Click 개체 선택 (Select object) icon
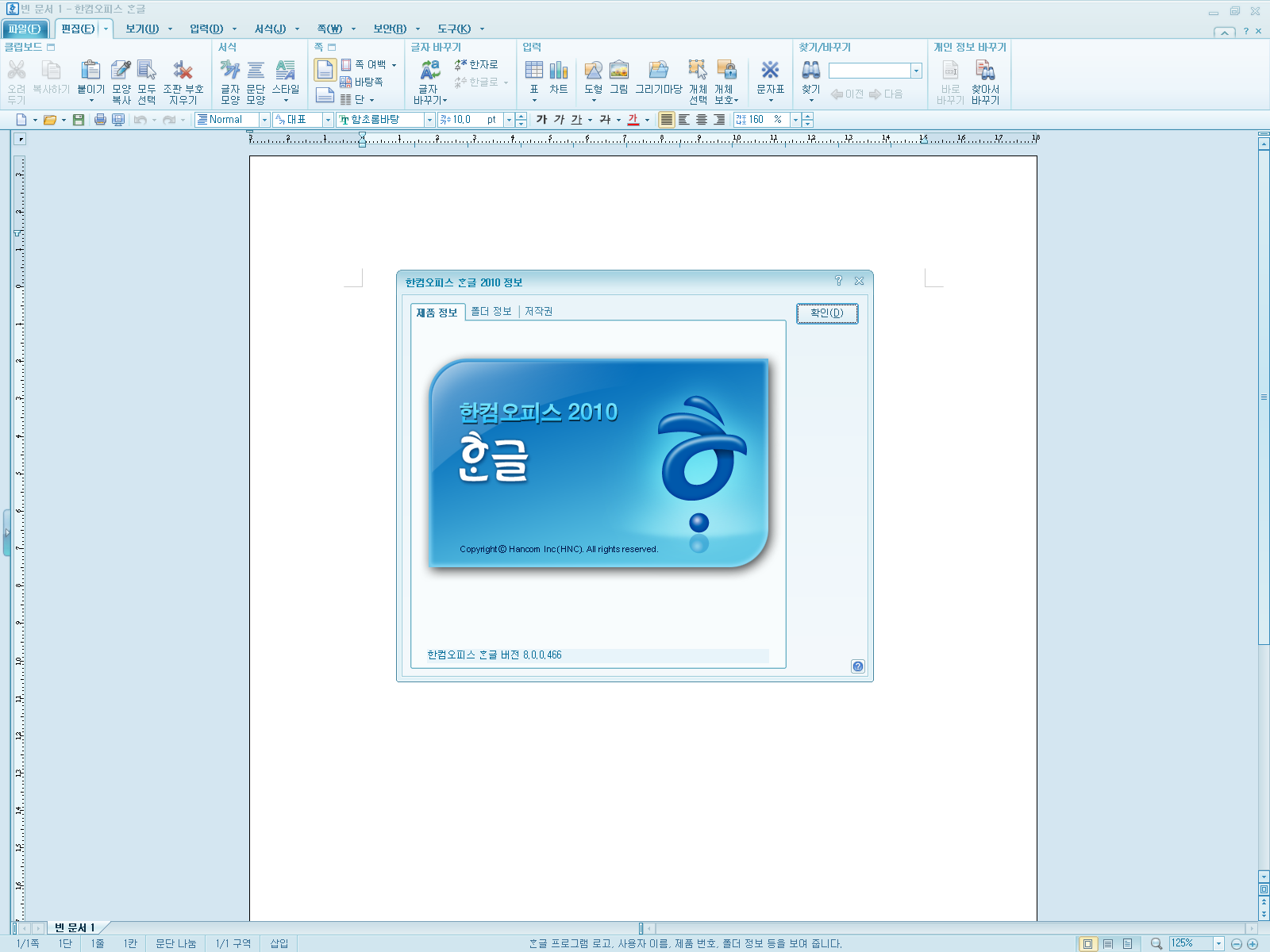 [x=698, y=71]
